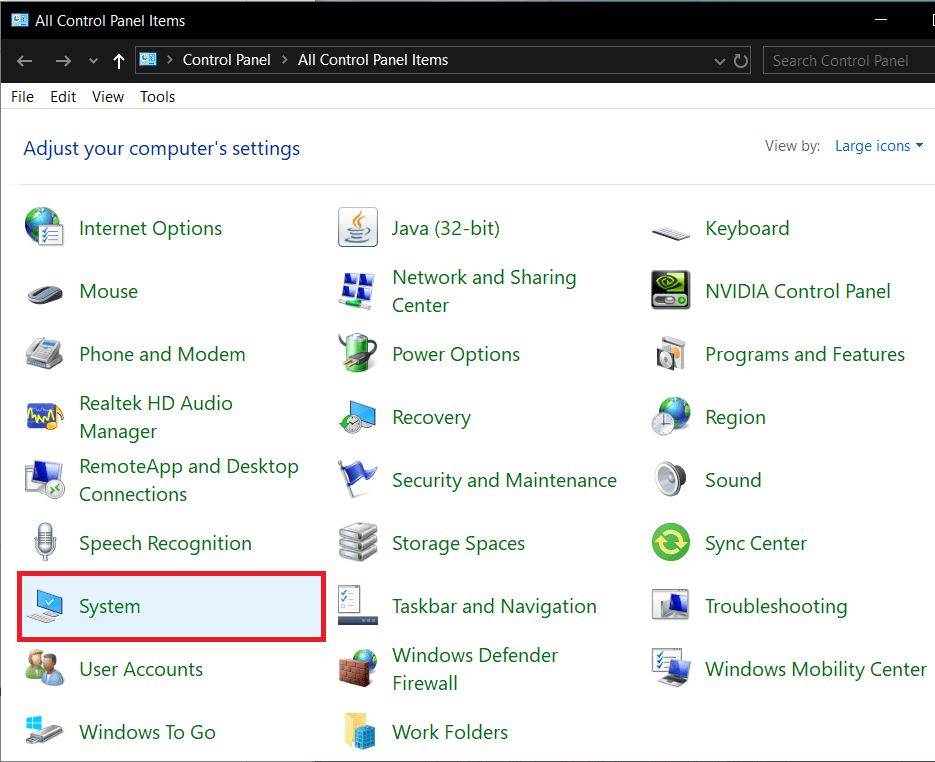The image size is (935, 762).
Task: Open the Java (32-bit) link
Action: coord(446,228)
